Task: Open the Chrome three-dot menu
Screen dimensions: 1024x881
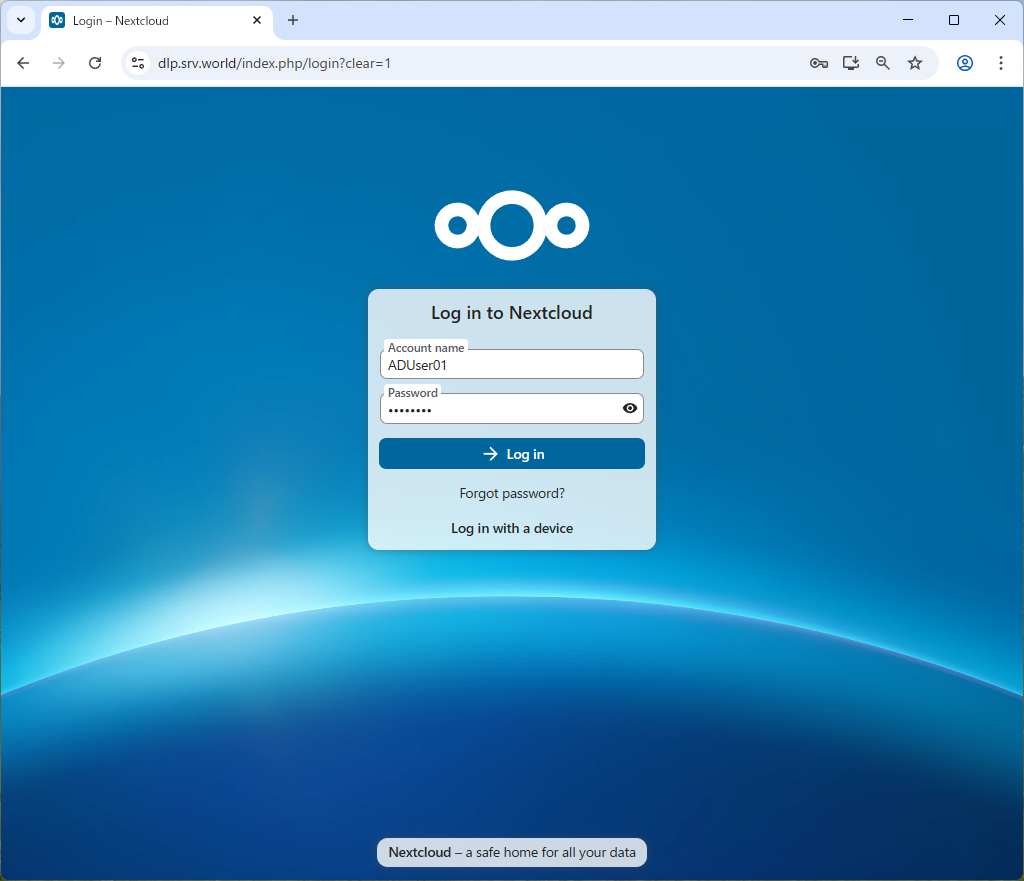Action: 1000,63
